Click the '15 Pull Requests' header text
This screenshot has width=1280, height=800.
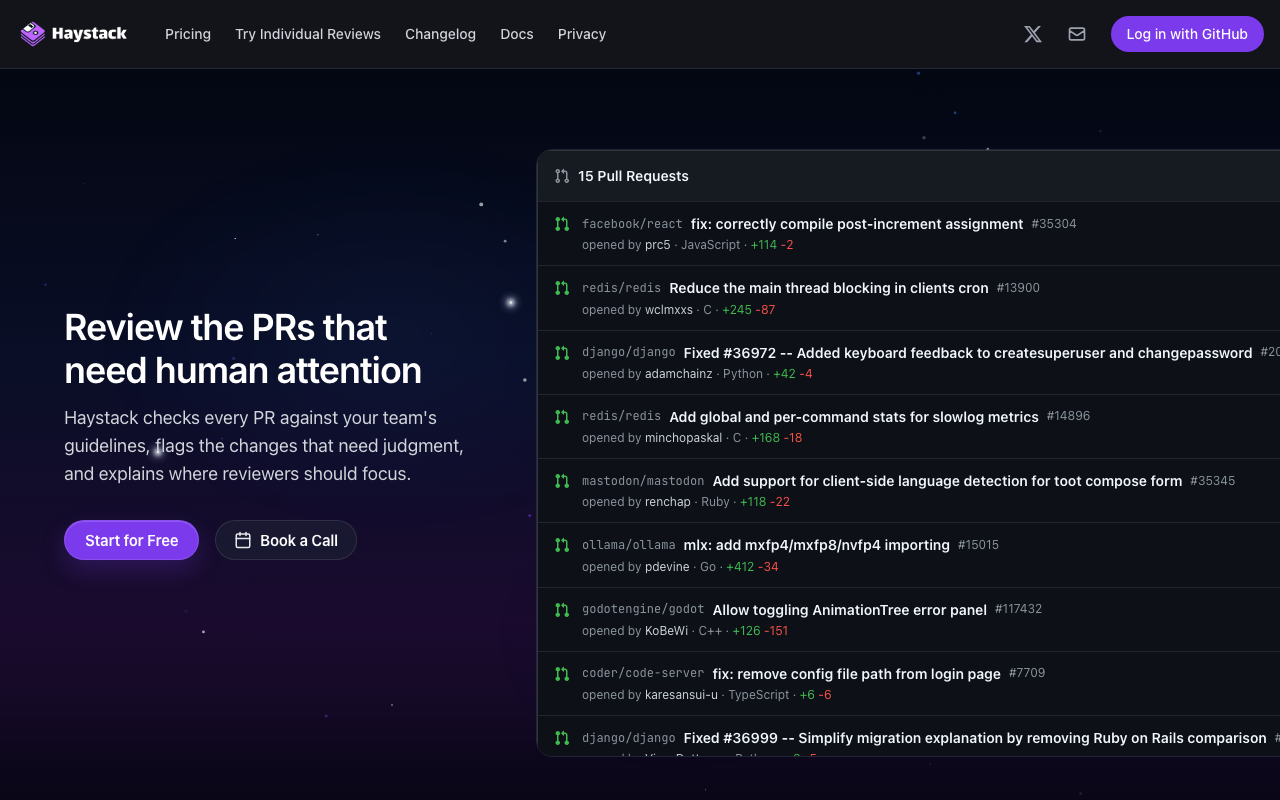coord(633,176)
